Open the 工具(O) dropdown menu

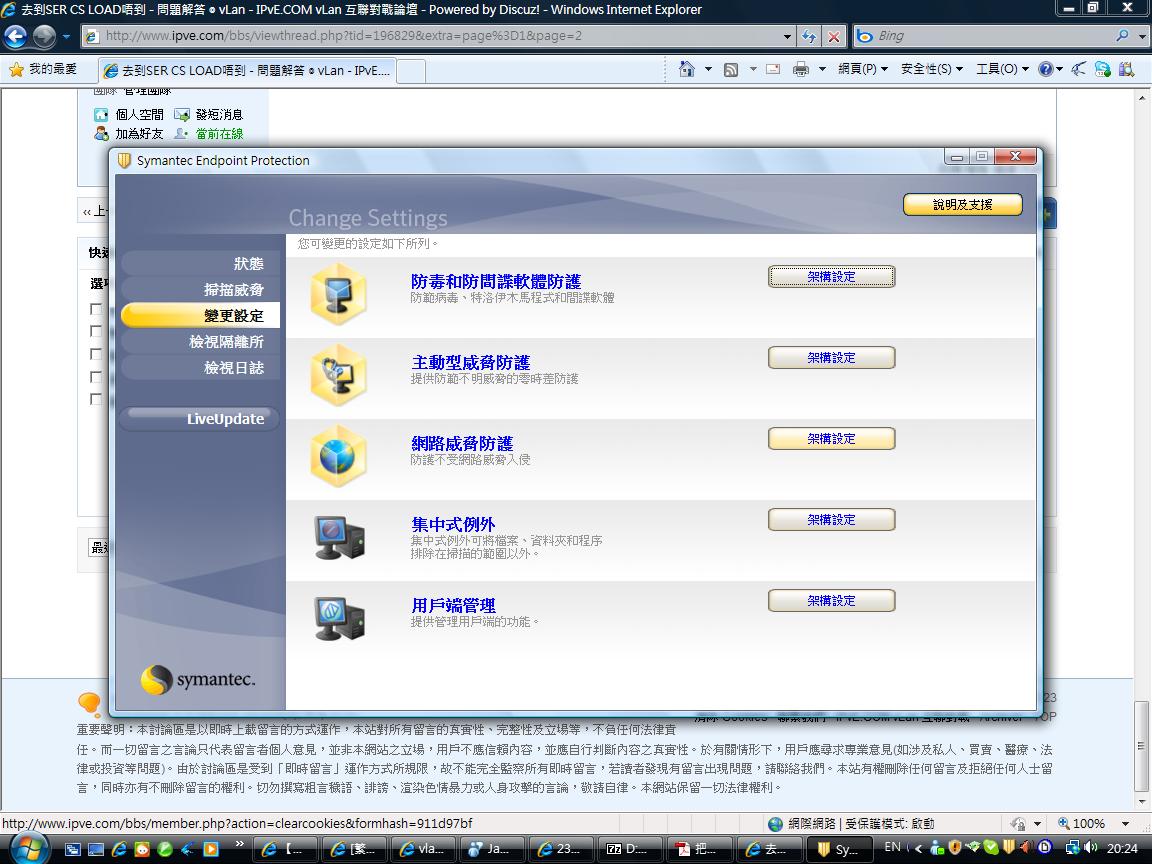point(1002,69)
